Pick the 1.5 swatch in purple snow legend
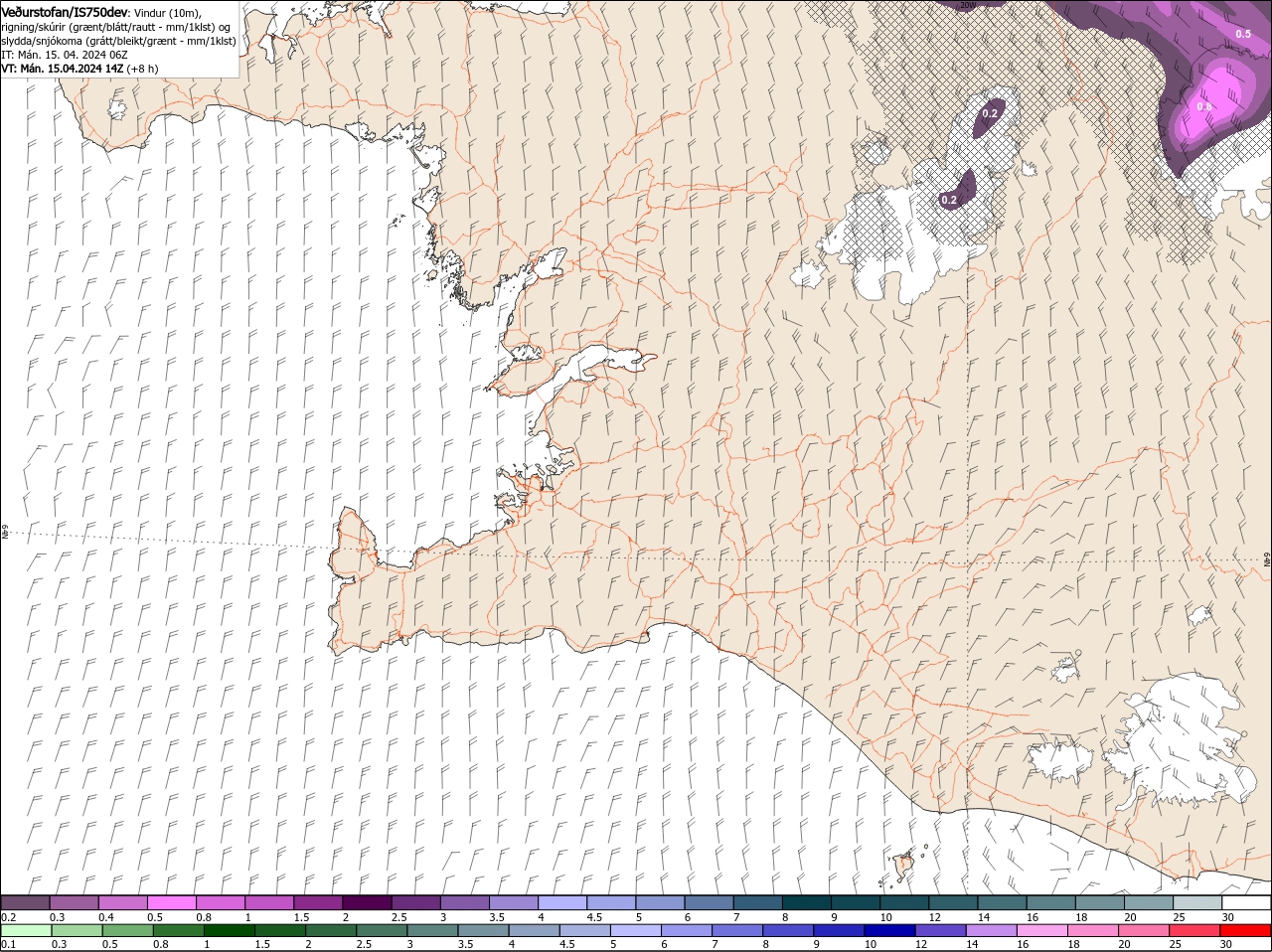Screen dimensions: 1272x952 pos(318,902)
